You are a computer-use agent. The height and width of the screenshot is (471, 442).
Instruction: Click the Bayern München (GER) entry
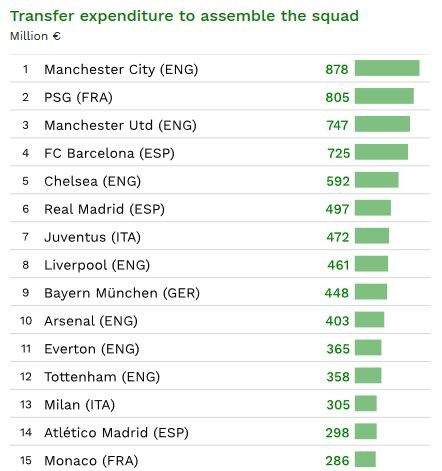[122, 293]
